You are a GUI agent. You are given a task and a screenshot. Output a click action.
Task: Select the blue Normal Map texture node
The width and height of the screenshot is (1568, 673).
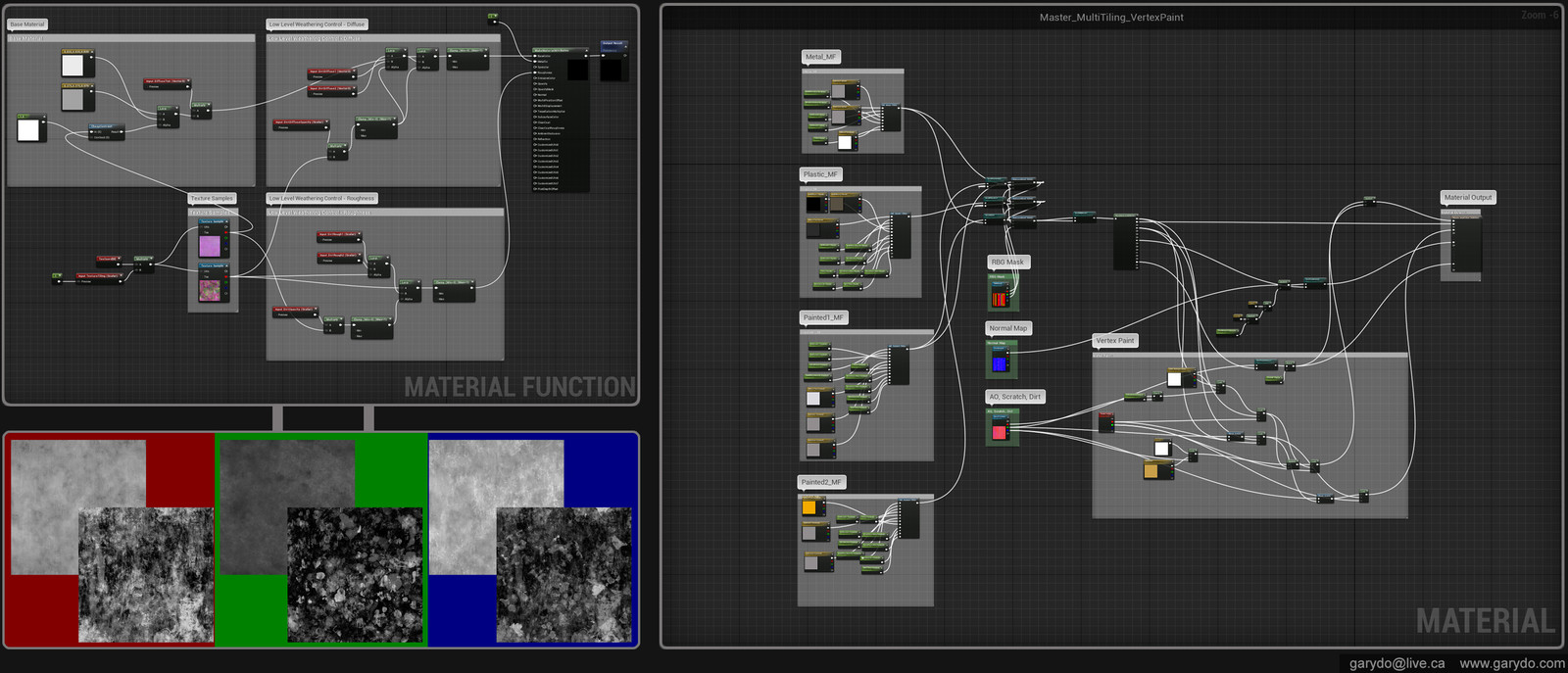click(999, 361)
